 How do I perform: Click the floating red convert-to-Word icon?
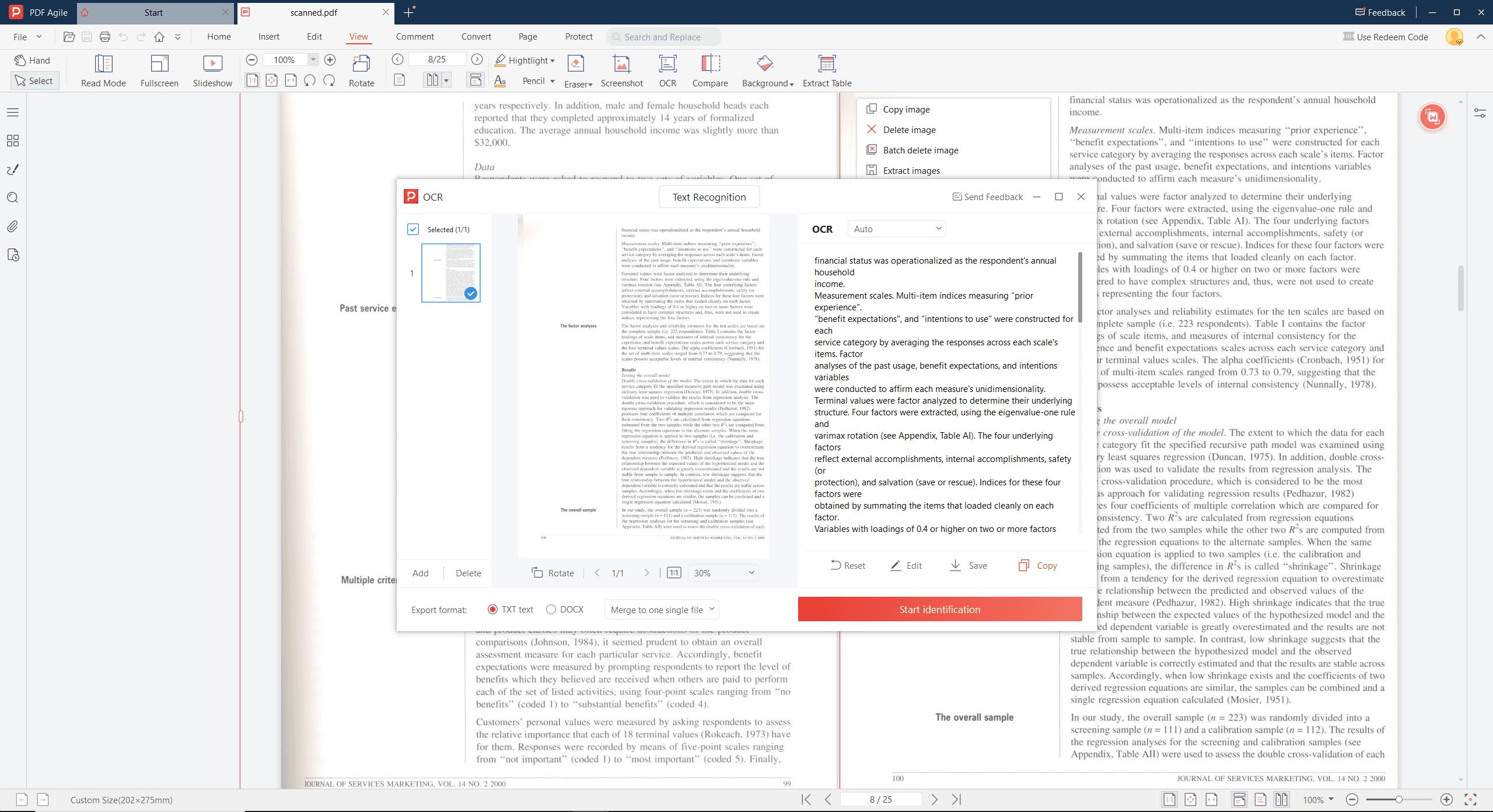point(1432,117)
